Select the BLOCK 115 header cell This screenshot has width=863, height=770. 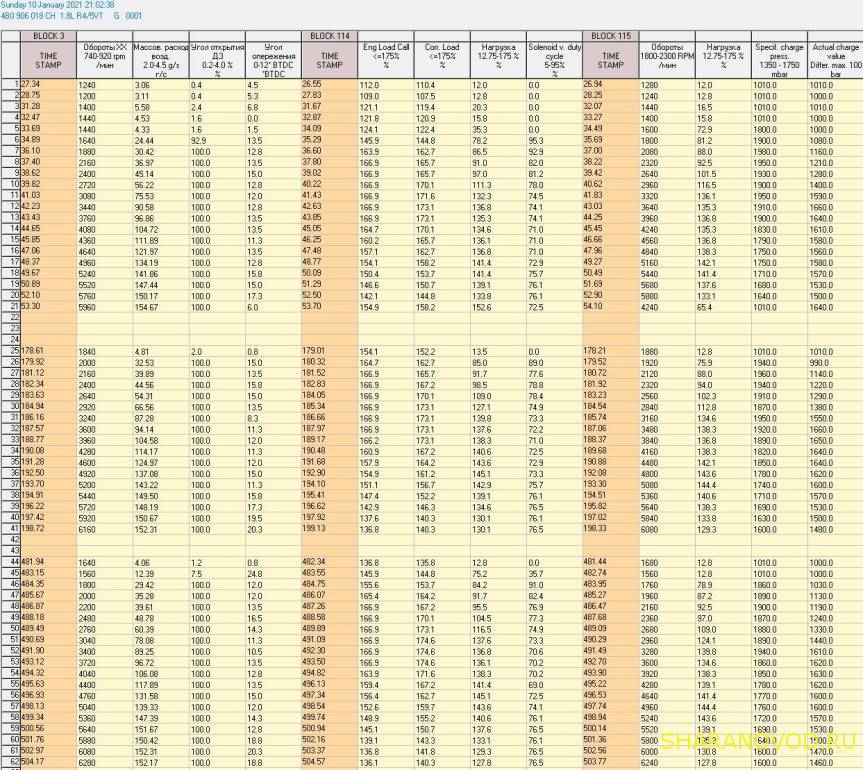pos(610,35)
